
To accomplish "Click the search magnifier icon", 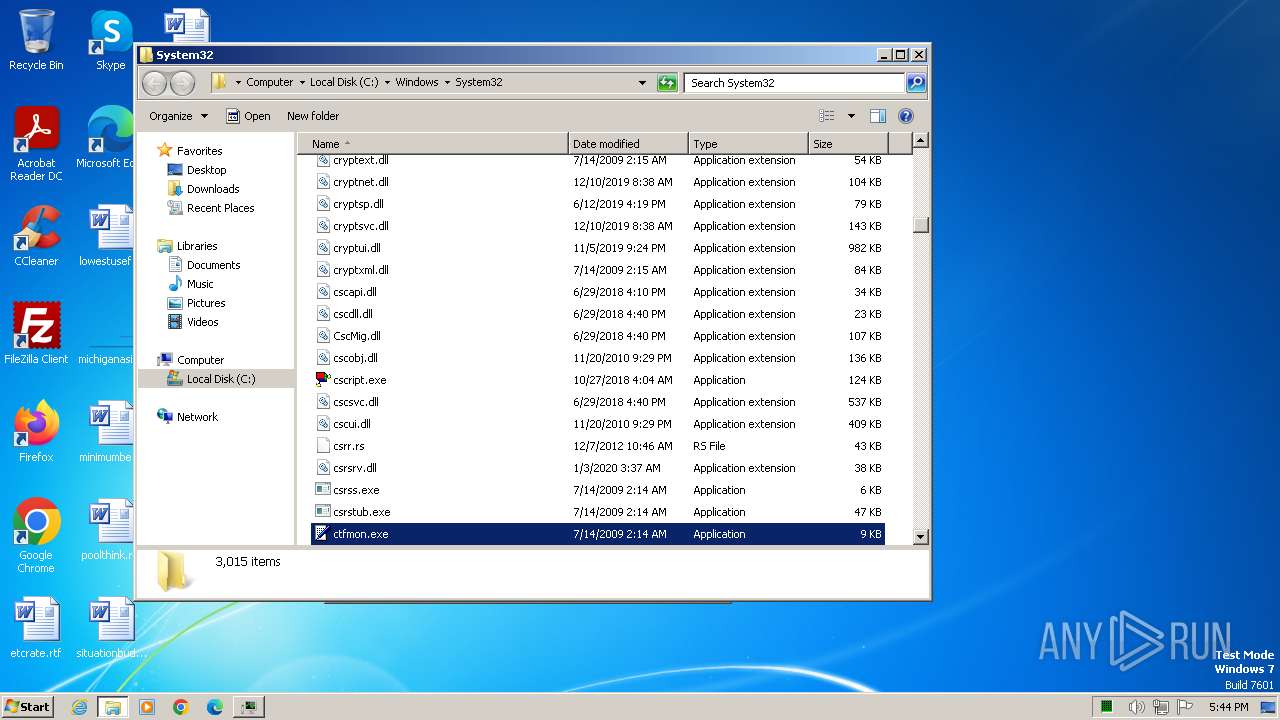I will [x=916, y=83].
